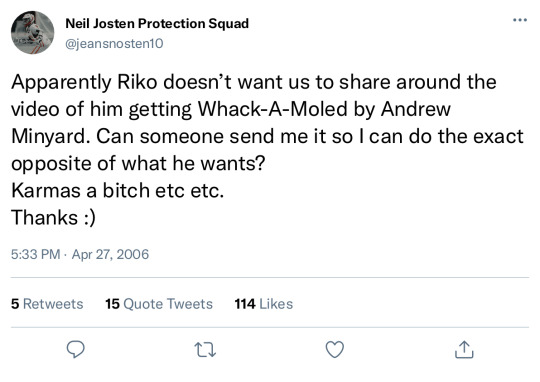Click the 114 likes count number
Screen dimensions: 540x382
[245, 304]
